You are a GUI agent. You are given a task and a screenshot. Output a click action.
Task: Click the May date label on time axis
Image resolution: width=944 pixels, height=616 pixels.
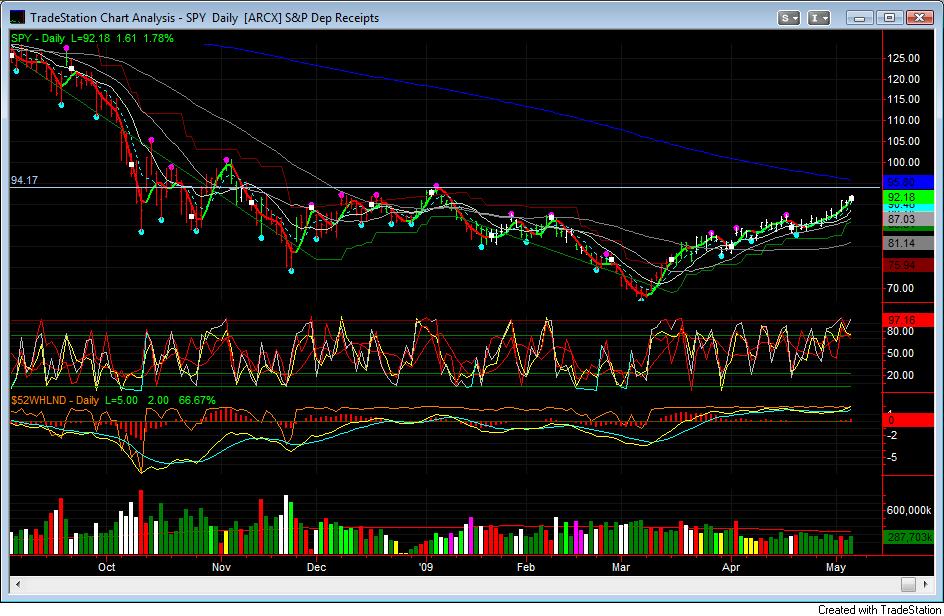pyautogui.click(x=836, y=567)
